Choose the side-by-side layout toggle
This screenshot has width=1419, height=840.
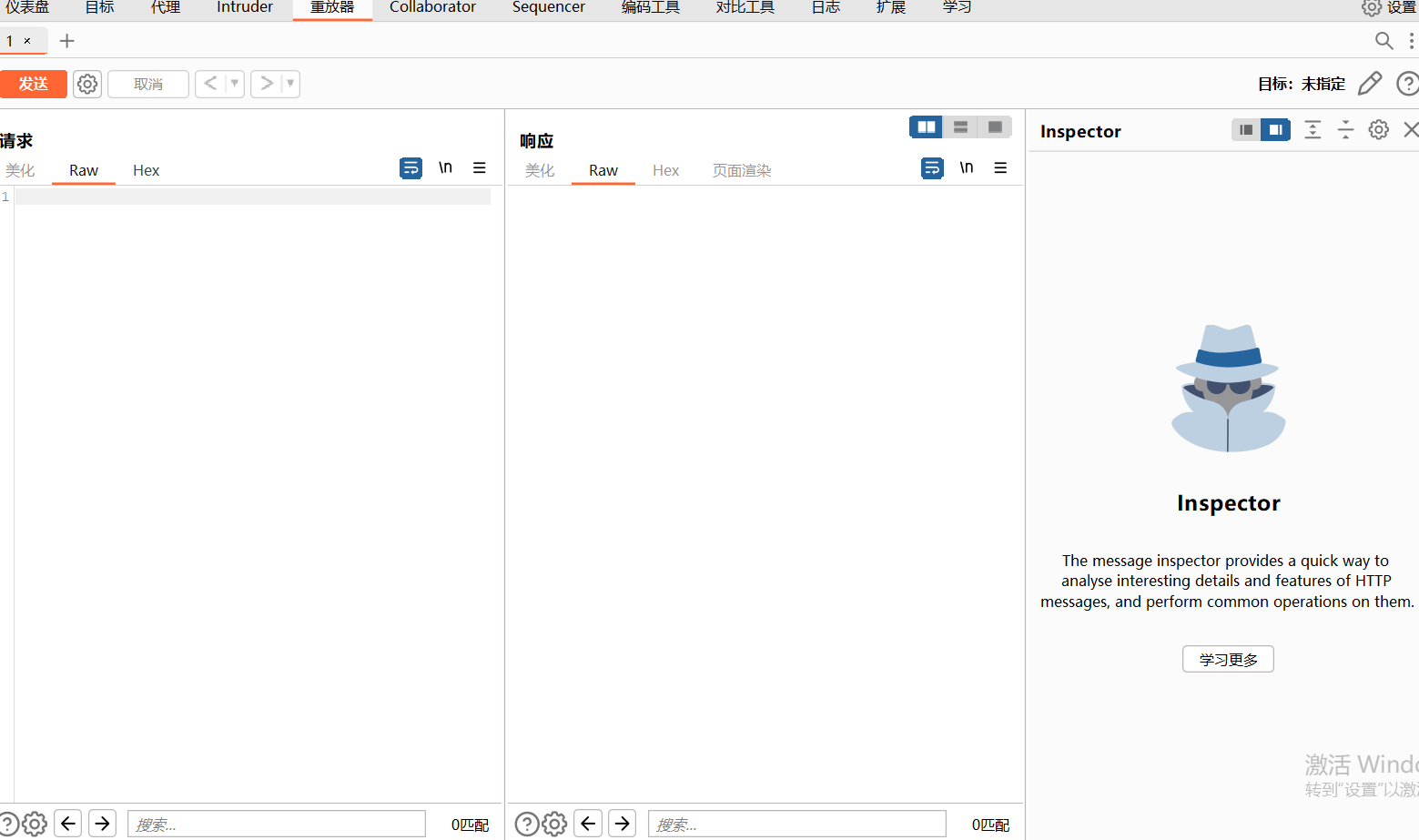927,127
